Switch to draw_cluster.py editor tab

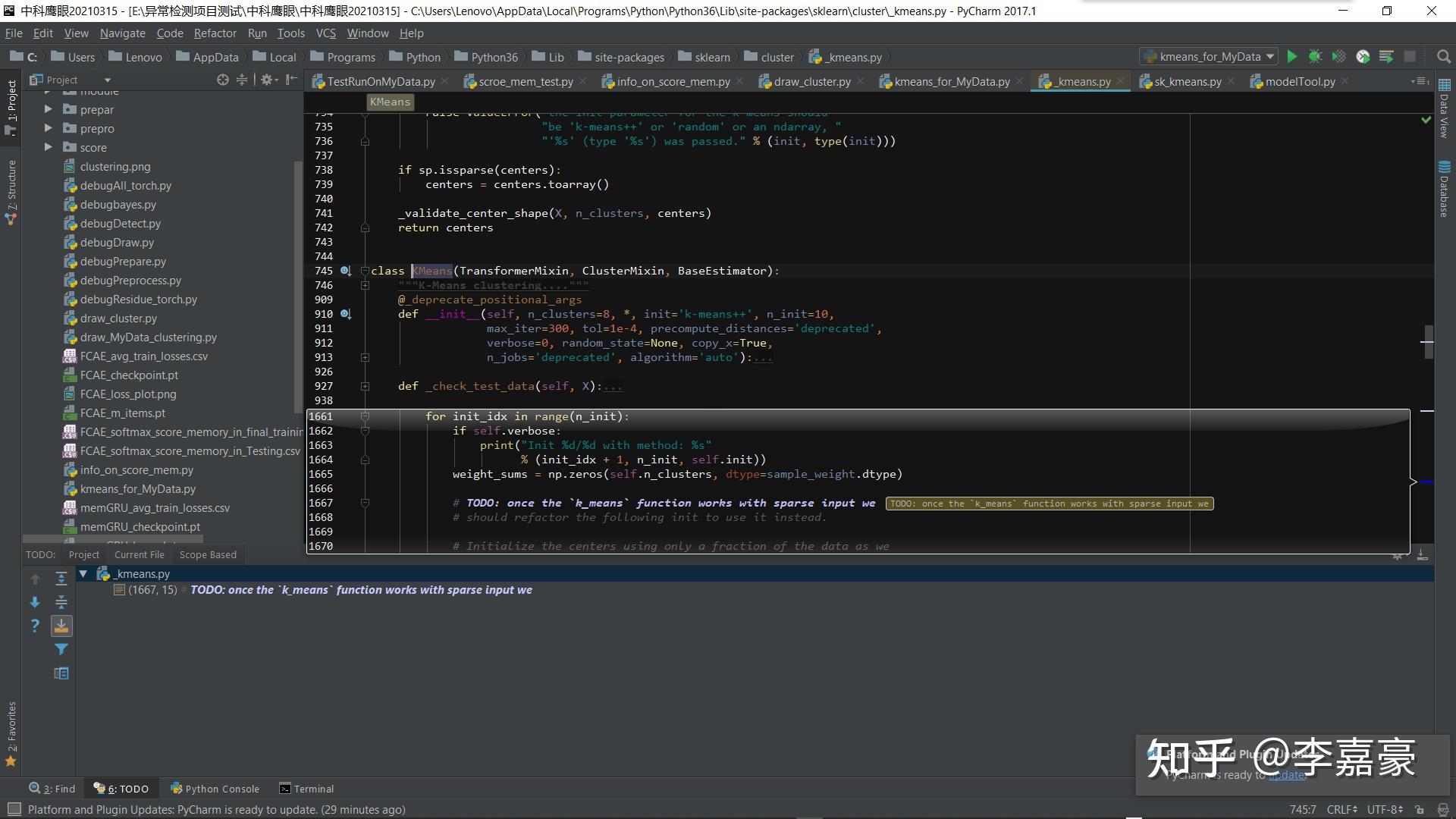point(811,81)
